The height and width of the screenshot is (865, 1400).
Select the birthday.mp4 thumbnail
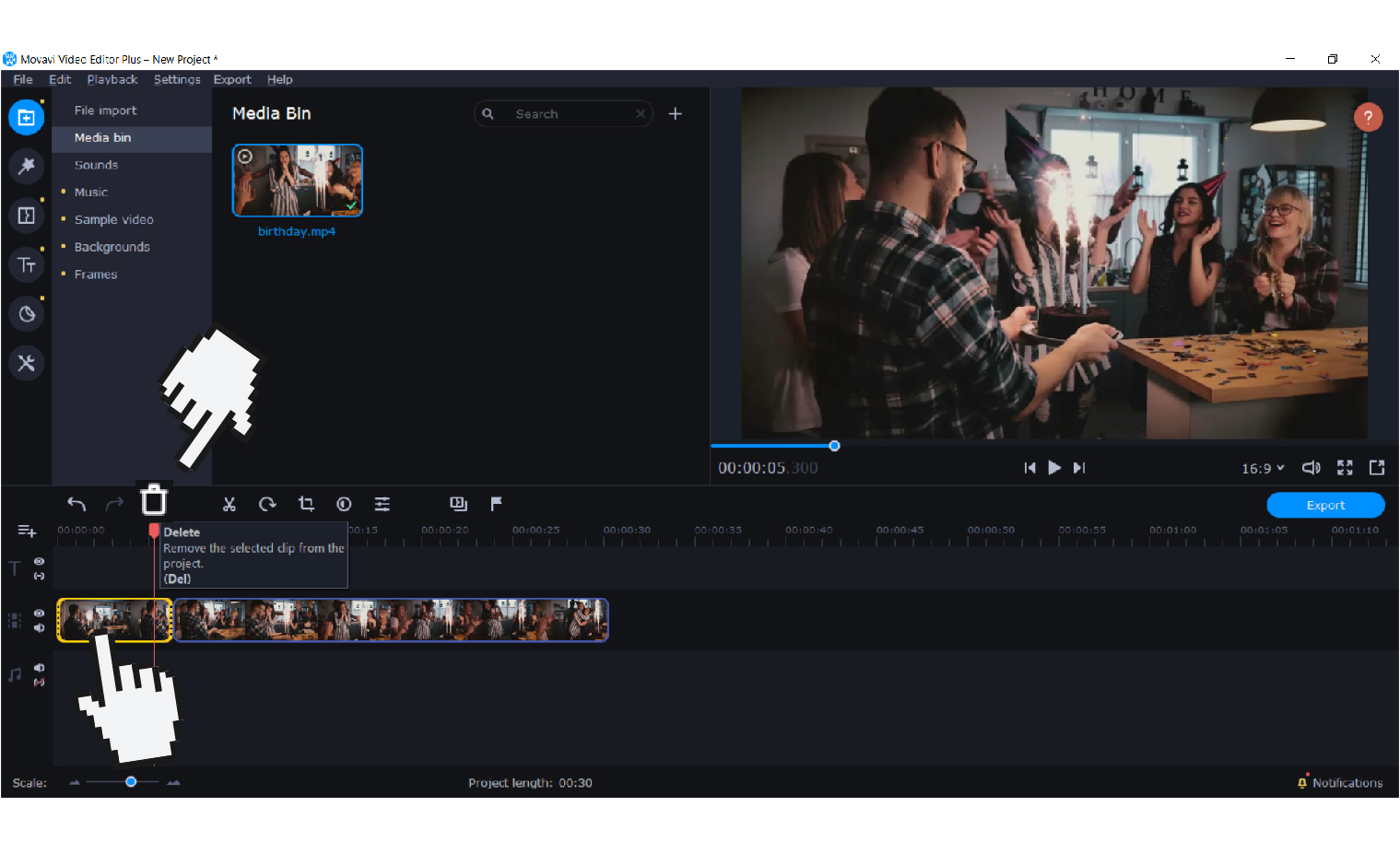click(x=298, y=181)
